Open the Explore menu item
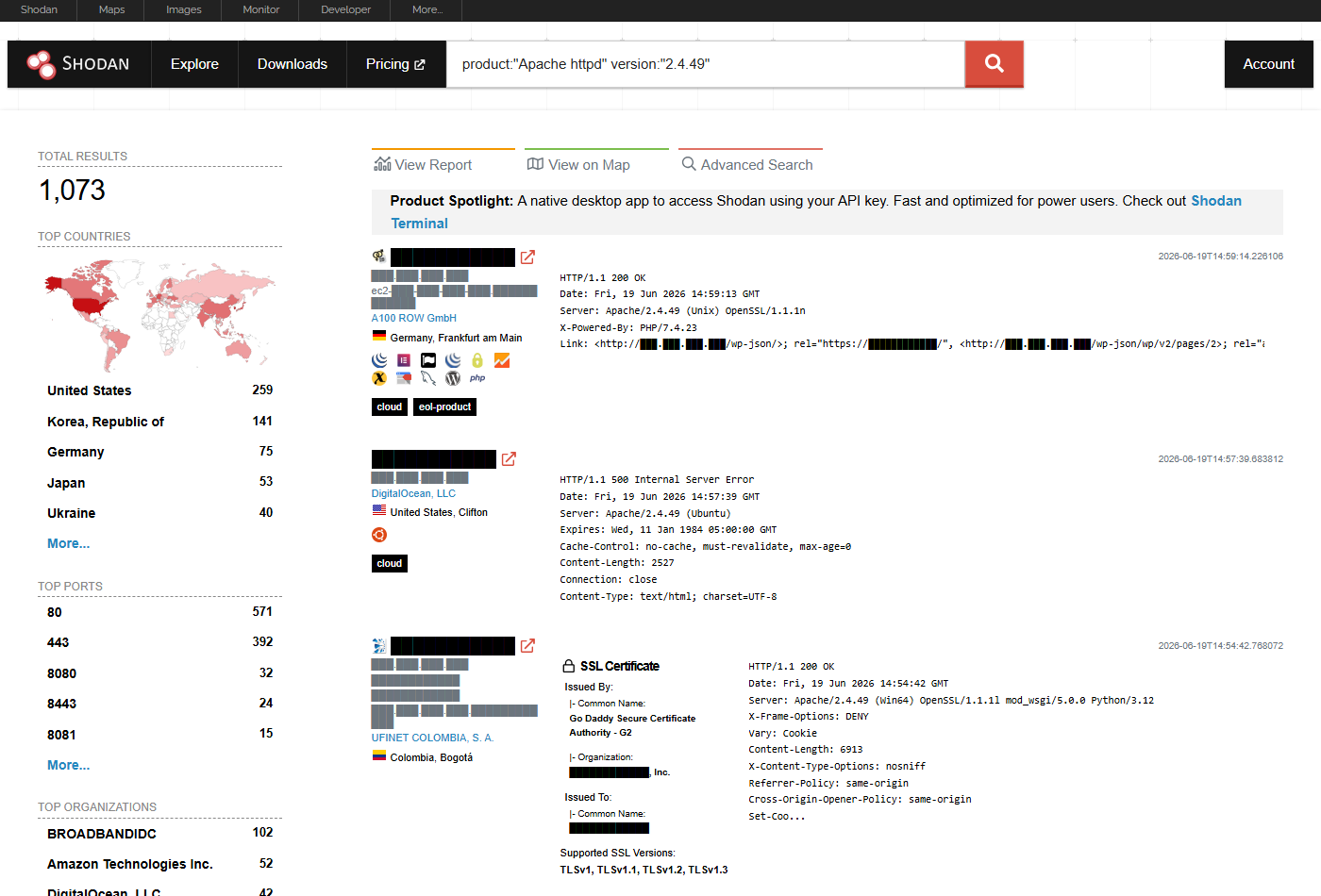The image size is (1321, 896). pos(194,64)
